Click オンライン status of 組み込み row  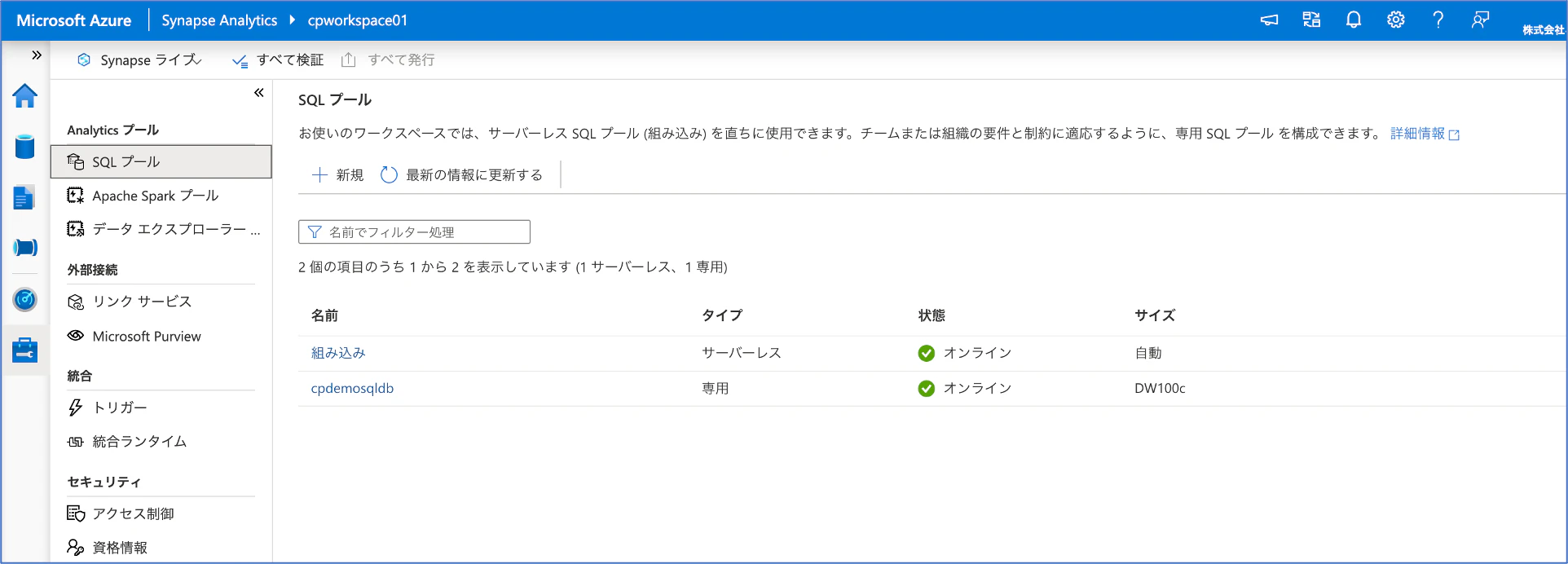click(965, 353)
